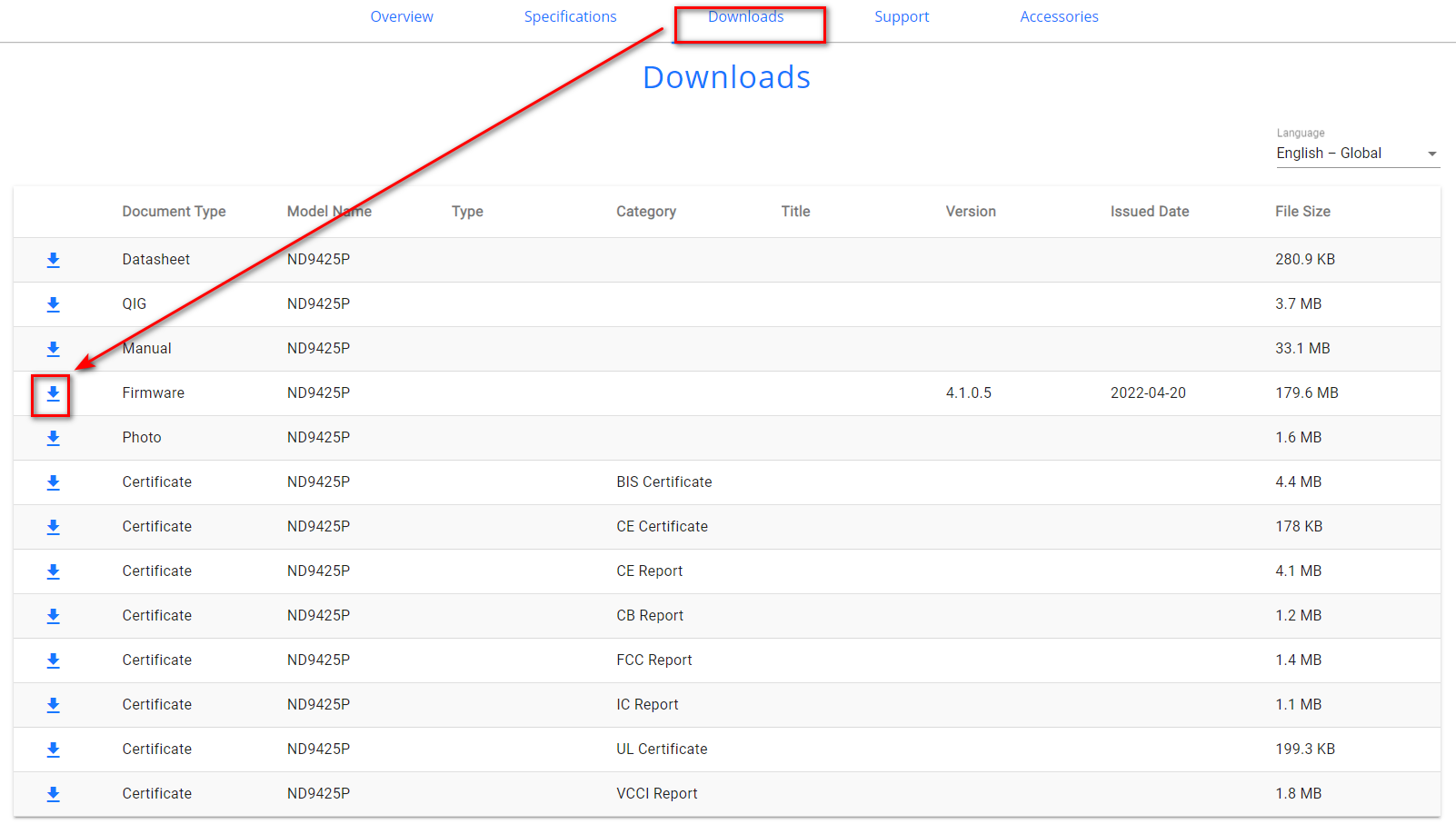Go to the Overview page
1456x824 pixels.
401,16
